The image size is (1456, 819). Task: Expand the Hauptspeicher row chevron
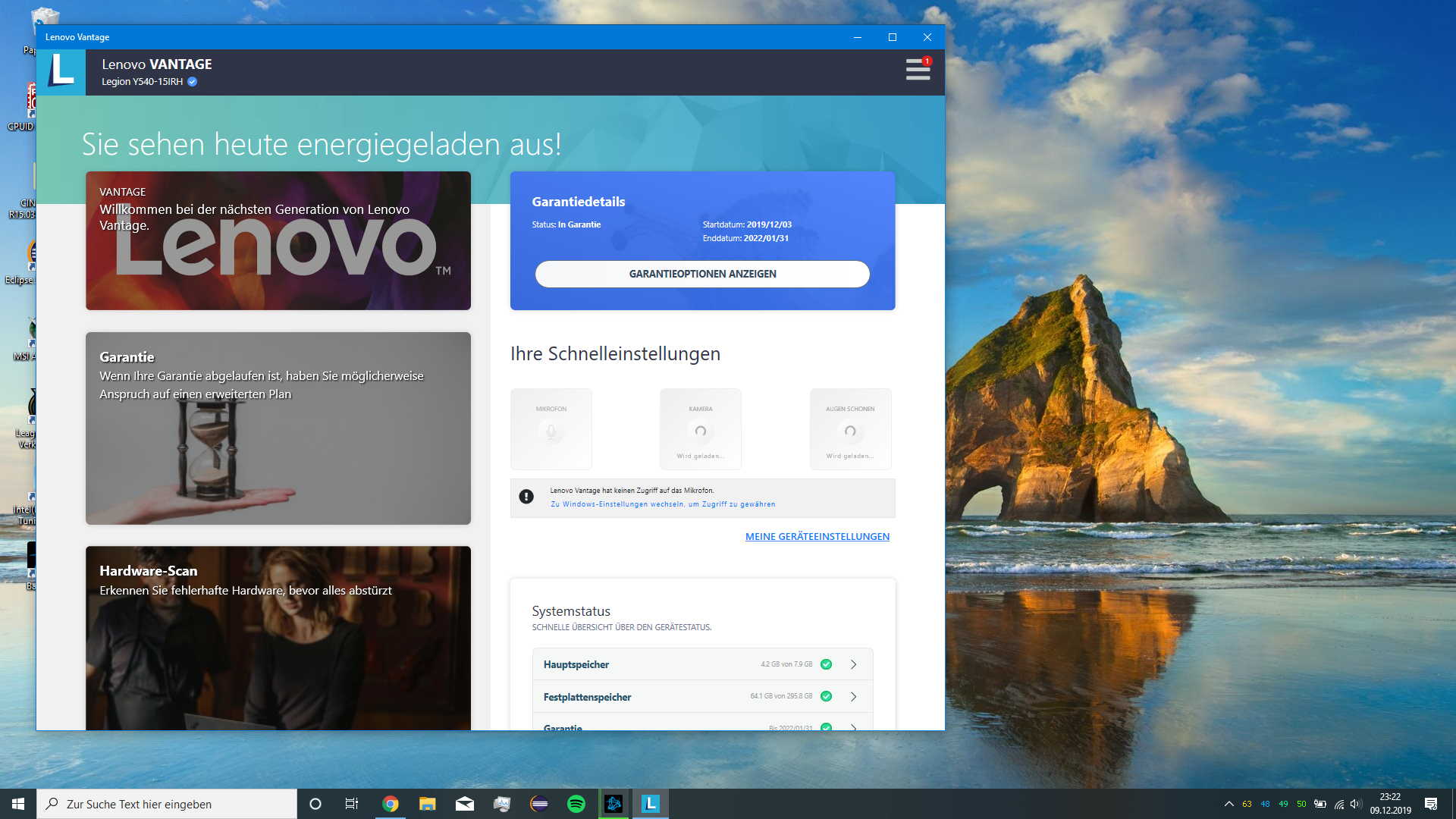tap(854, 664)
